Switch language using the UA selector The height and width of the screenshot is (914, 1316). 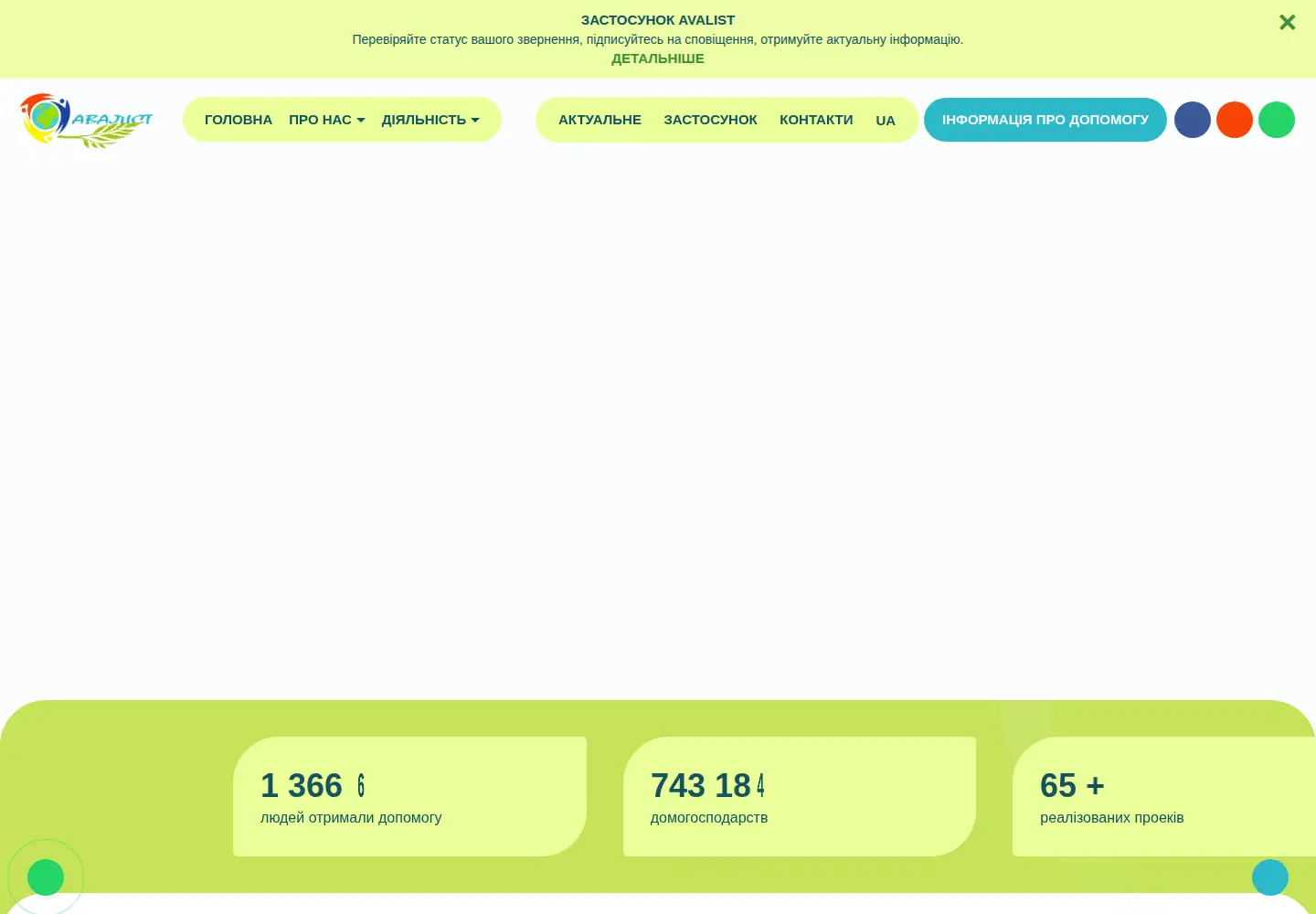tap(886, 121)
